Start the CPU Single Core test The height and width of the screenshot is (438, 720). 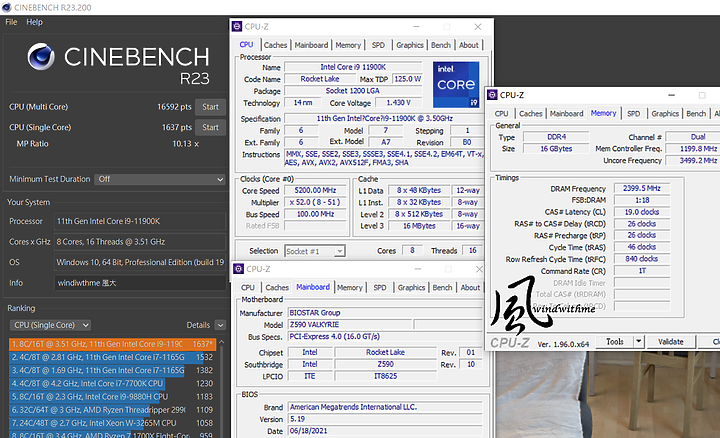tap(210, 127)
